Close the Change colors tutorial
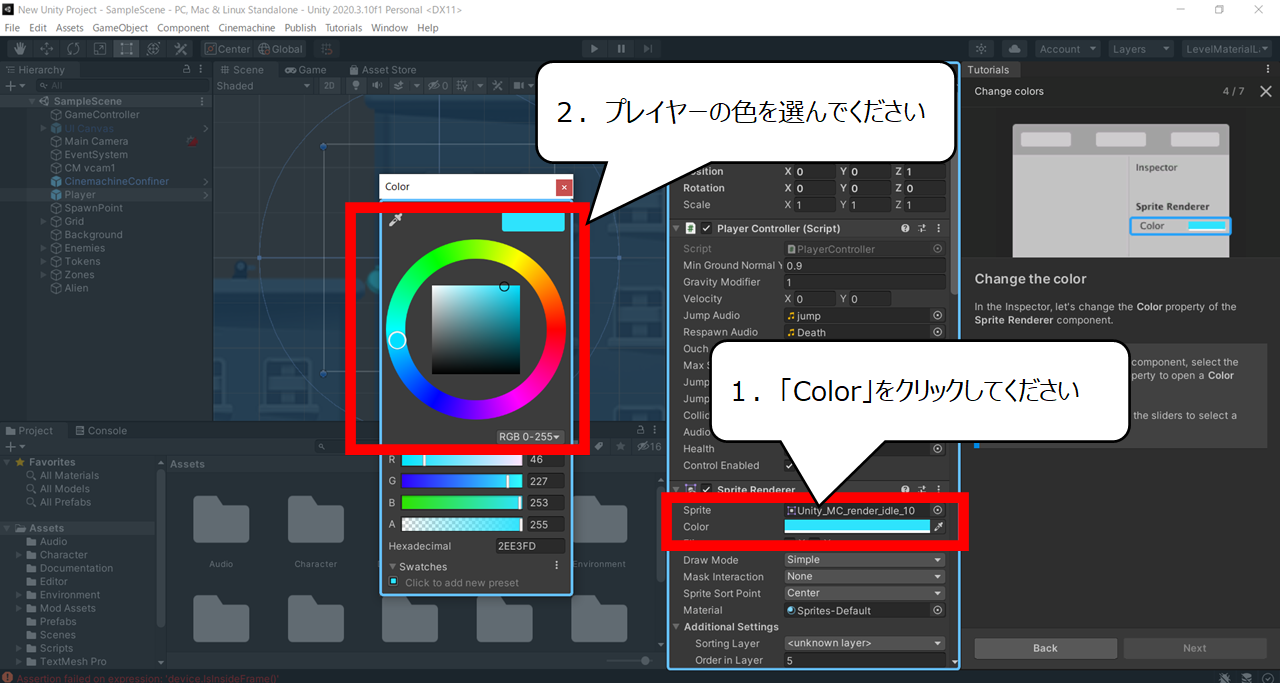 pyautogui.click(x=1265, y=91)
